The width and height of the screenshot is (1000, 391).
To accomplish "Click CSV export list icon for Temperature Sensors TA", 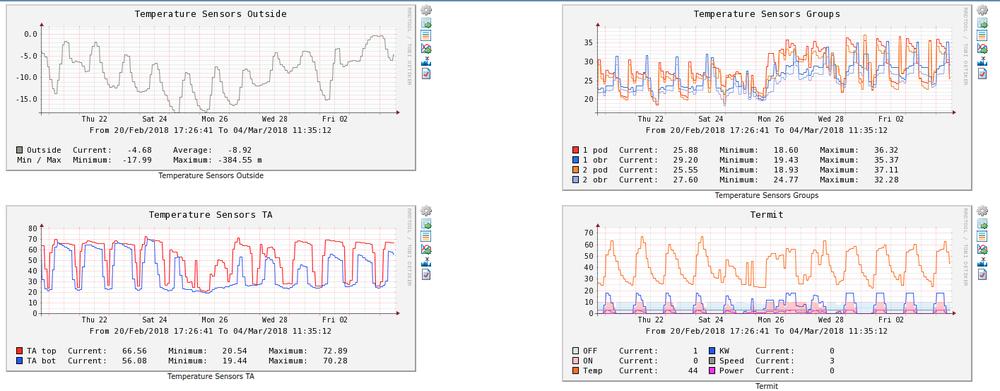I will coord(427,237).
